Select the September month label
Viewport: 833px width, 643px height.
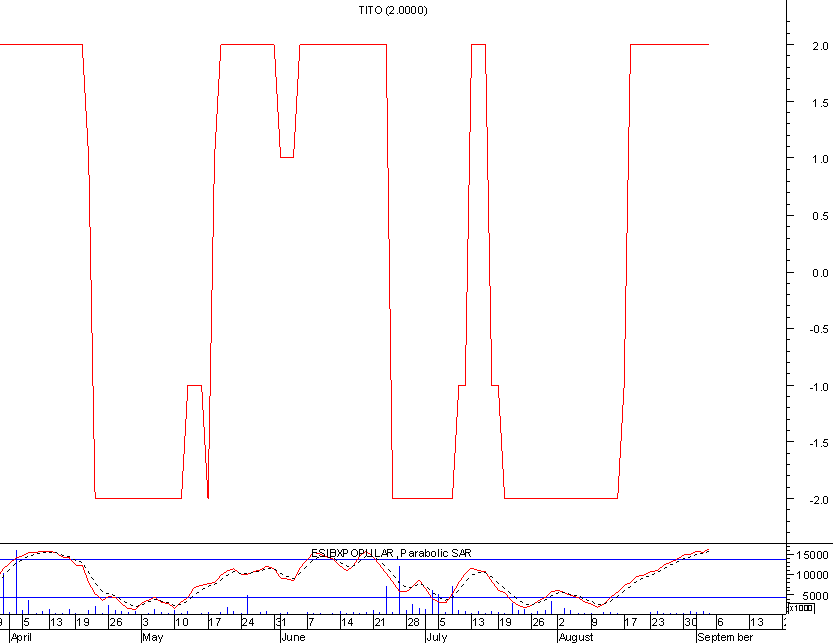tap(725, 637)
